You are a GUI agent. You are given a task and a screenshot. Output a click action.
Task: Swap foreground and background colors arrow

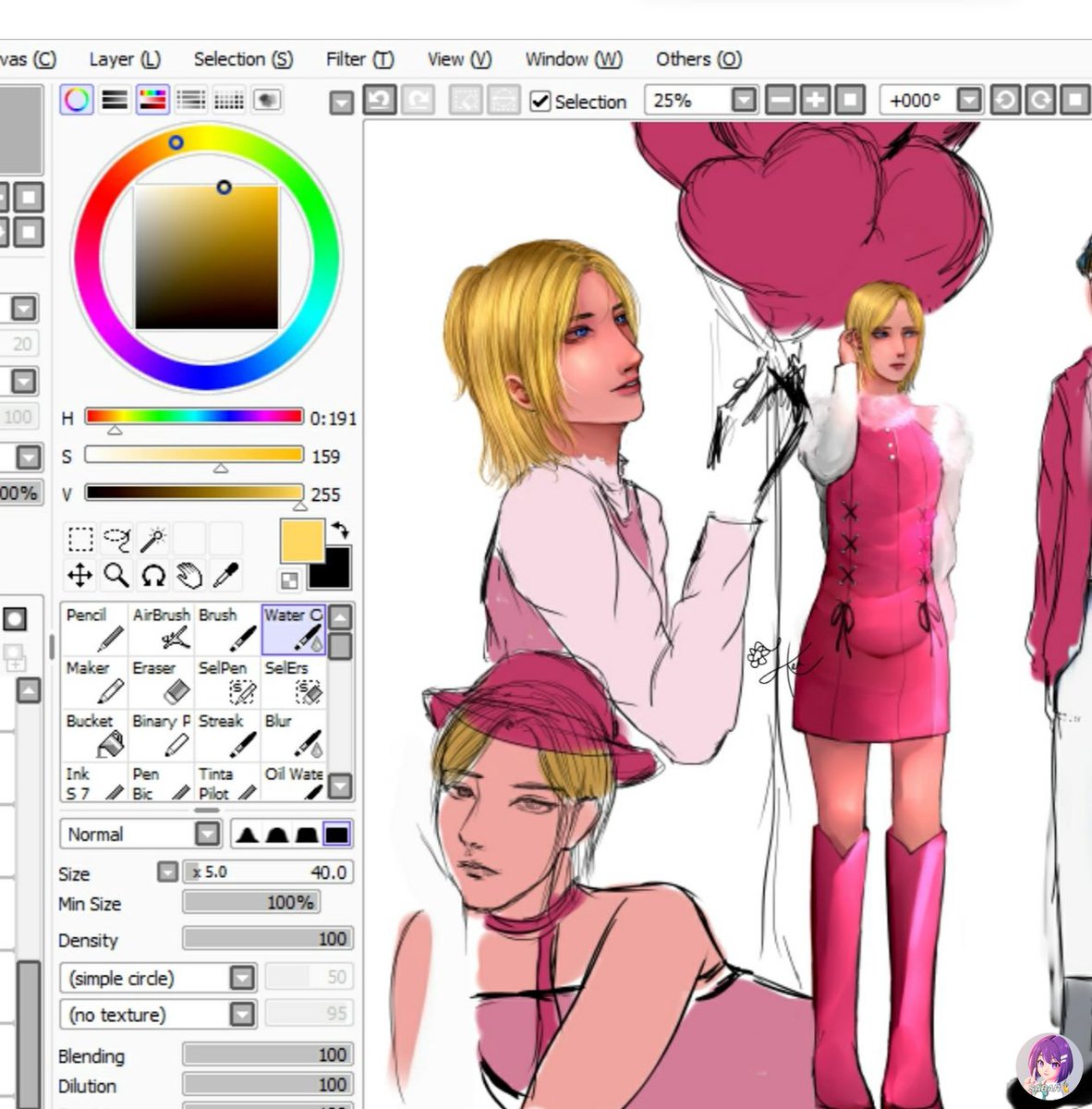[x=340, y=530]
